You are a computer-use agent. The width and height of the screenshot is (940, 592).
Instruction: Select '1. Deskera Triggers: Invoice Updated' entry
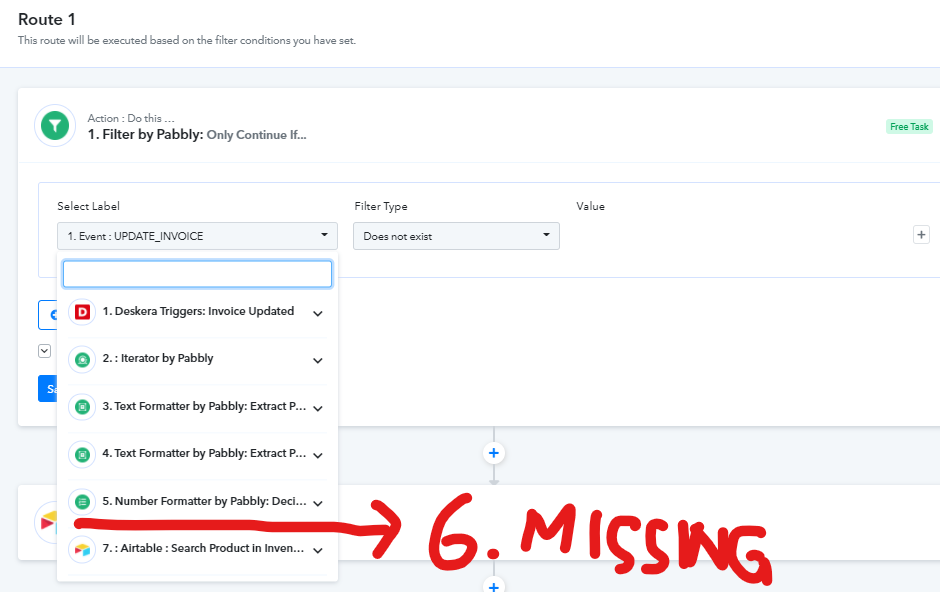[x=197, y=312]
